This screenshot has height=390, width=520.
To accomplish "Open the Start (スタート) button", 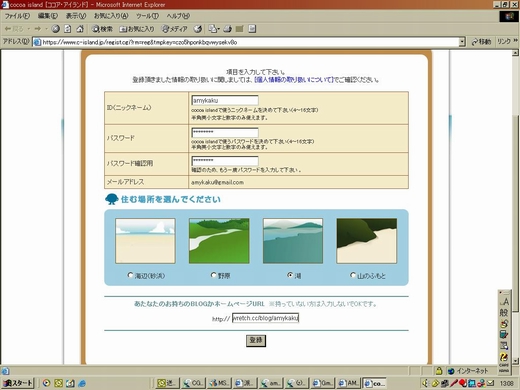I will (x=18, y=383).
